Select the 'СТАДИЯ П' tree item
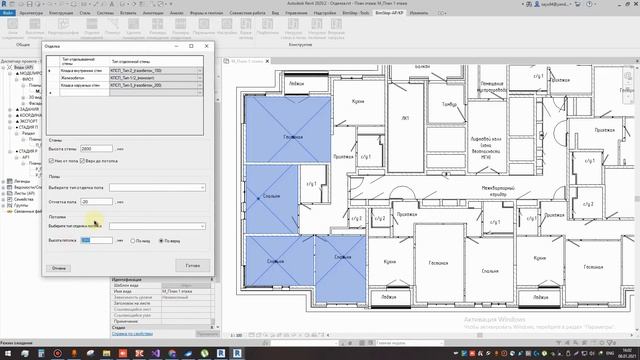640x360 pixels. click(x=28, y=127)
